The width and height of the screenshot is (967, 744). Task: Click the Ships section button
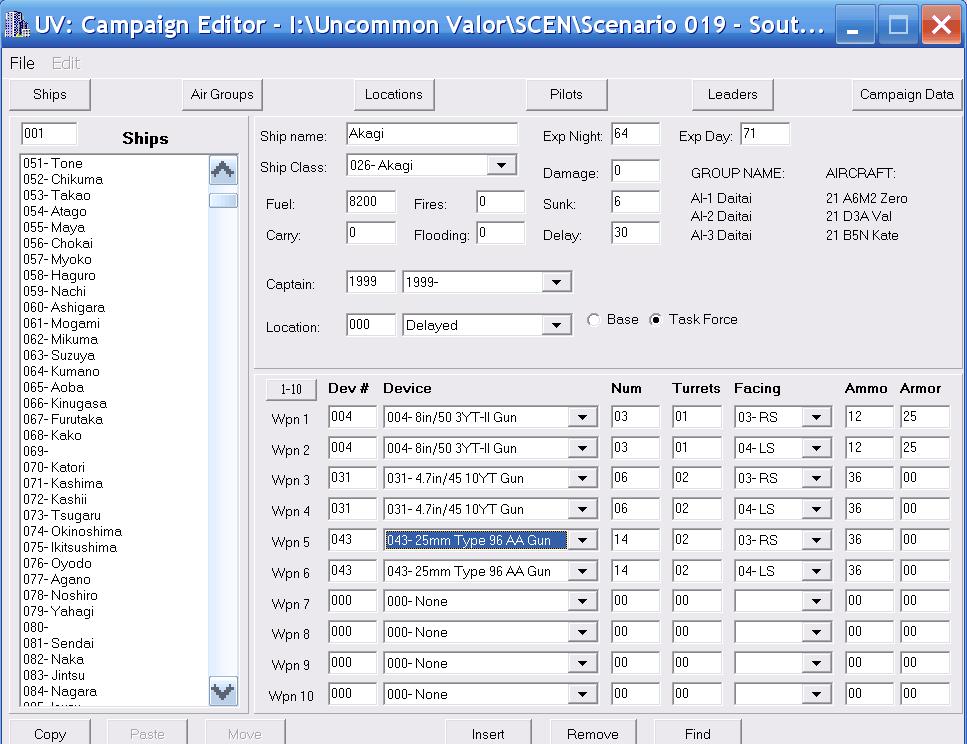point(50,94)
